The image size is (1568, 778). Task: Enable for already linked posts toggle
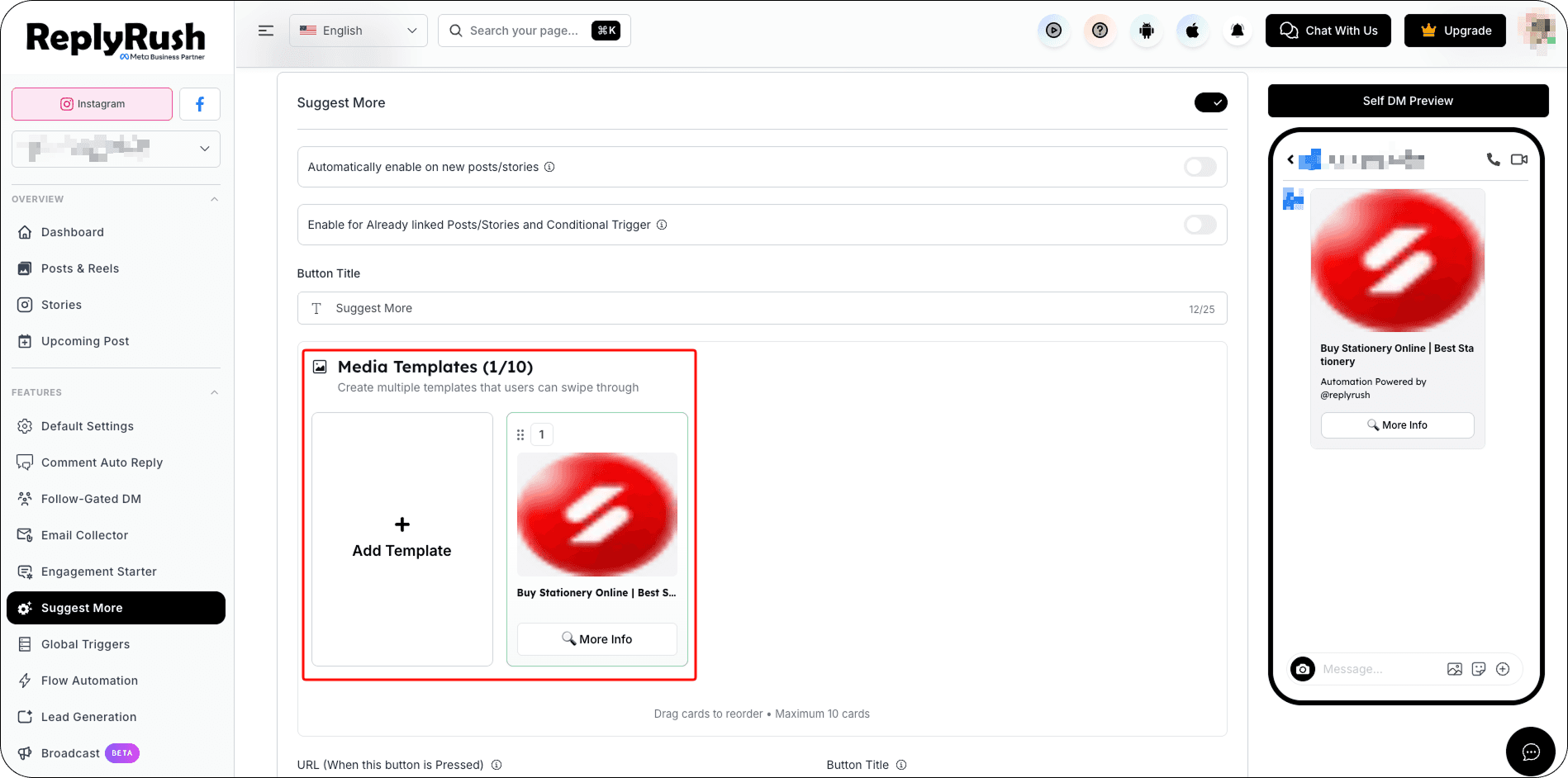coord(1200,225)
